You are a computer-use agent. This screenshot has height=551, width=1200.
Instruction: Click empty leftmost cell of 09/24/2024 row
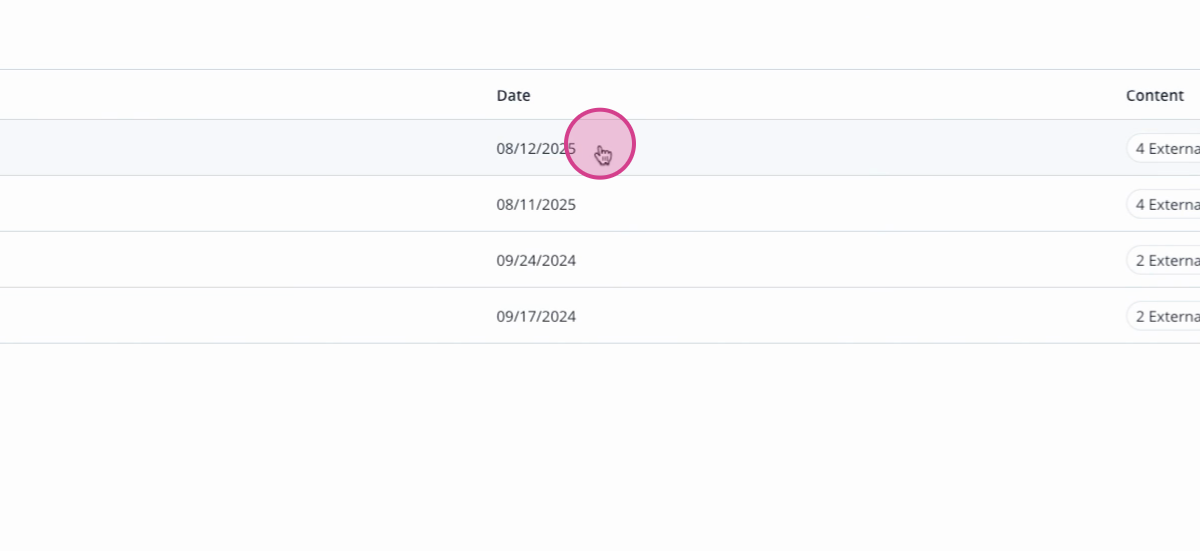(240, 260)
